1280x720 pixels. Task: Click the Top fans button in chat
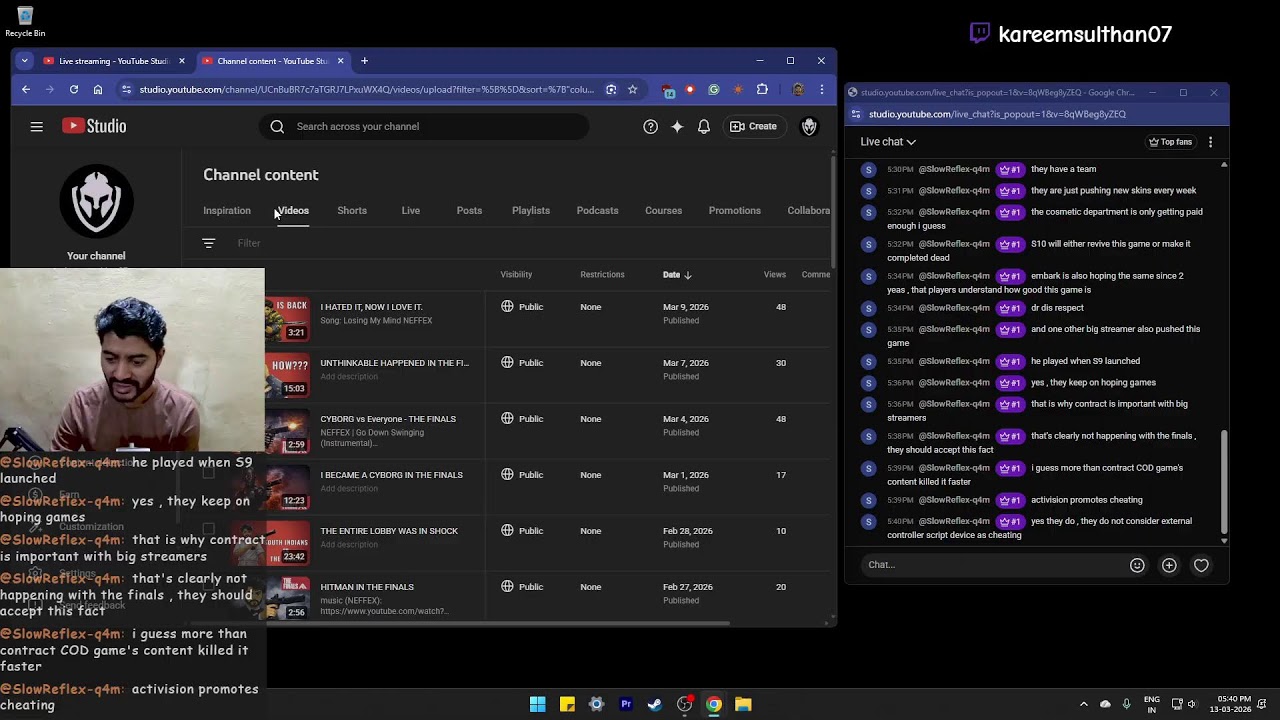(1170, 142)
